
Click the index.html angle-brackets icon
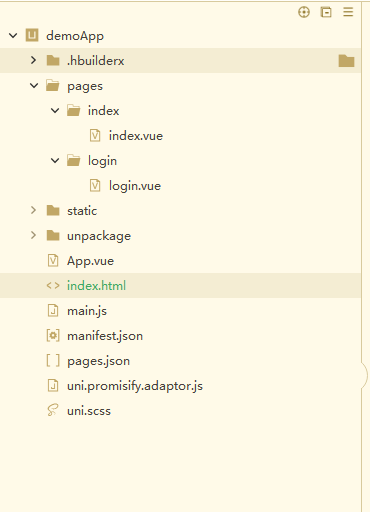tap(53, 286)
